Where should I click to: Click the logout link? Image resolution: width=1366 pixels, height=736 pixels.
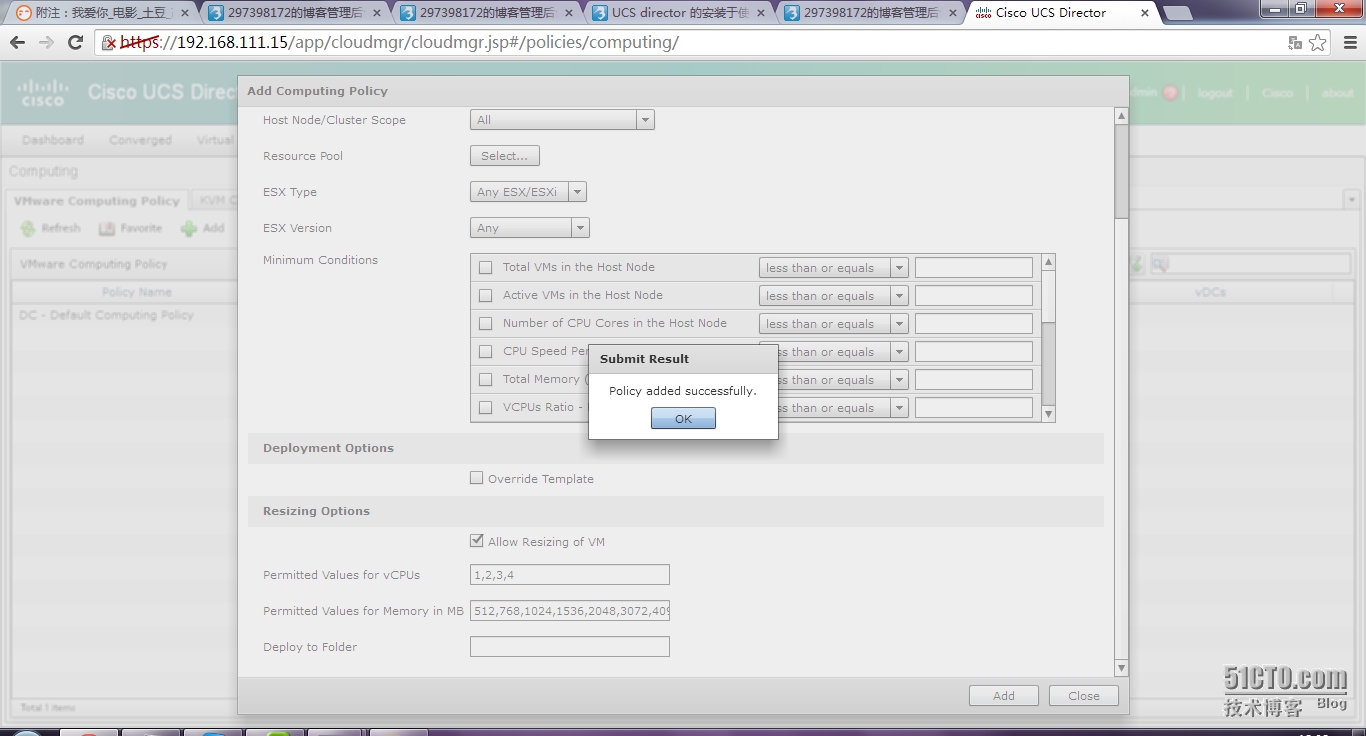(1215, 93)
